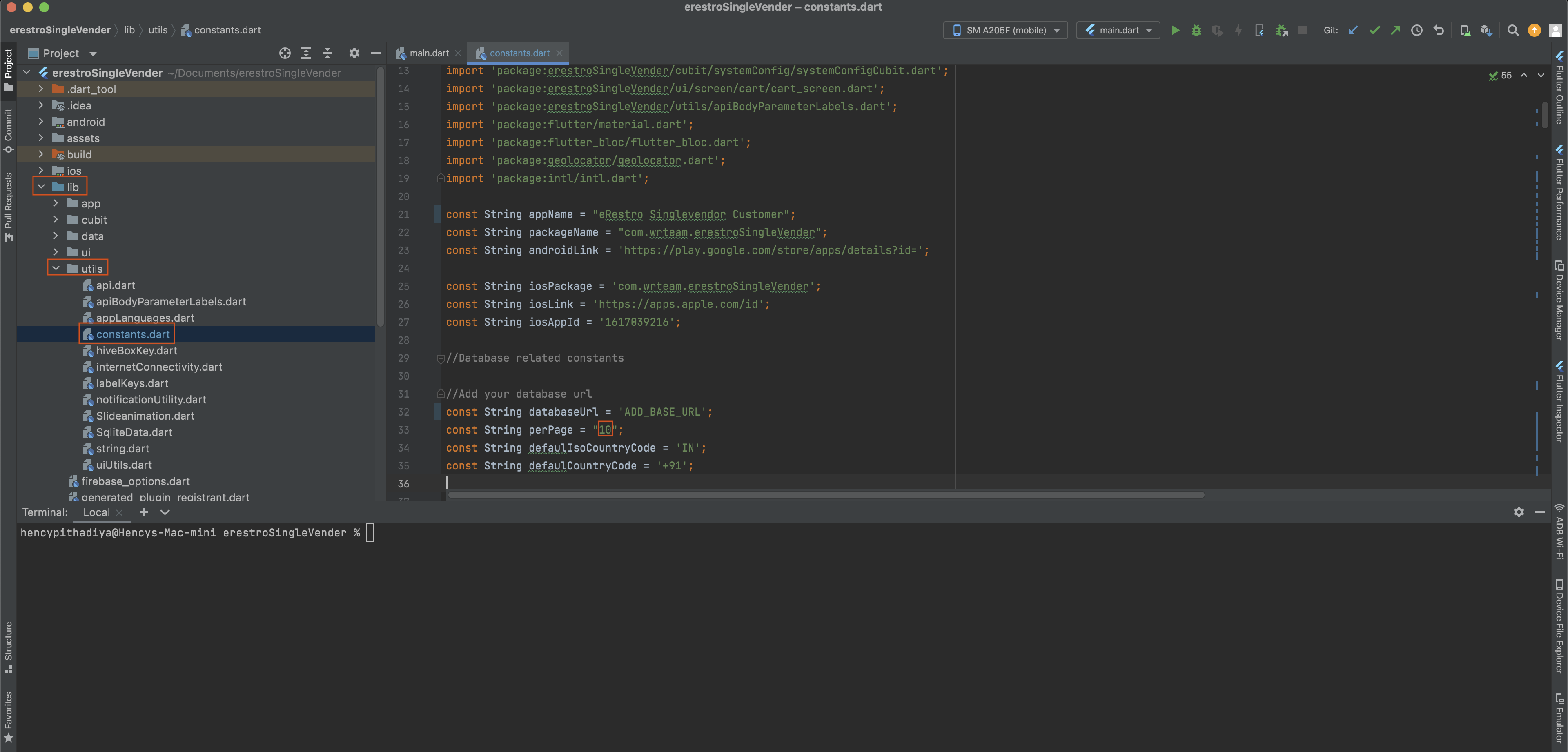
Task: Go to previous highlighted problem arrow
Action: click(1523, 76)
